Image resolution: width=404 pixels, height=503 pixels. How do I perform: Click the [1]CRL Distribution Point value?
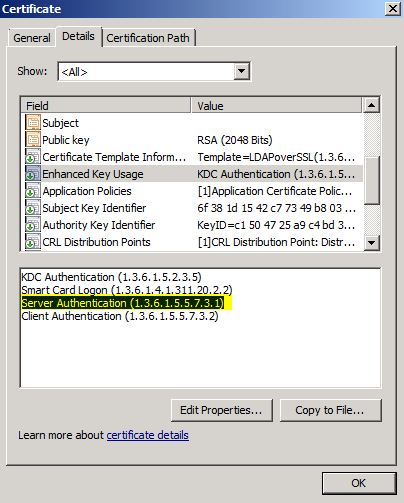[x=276, y=242]
